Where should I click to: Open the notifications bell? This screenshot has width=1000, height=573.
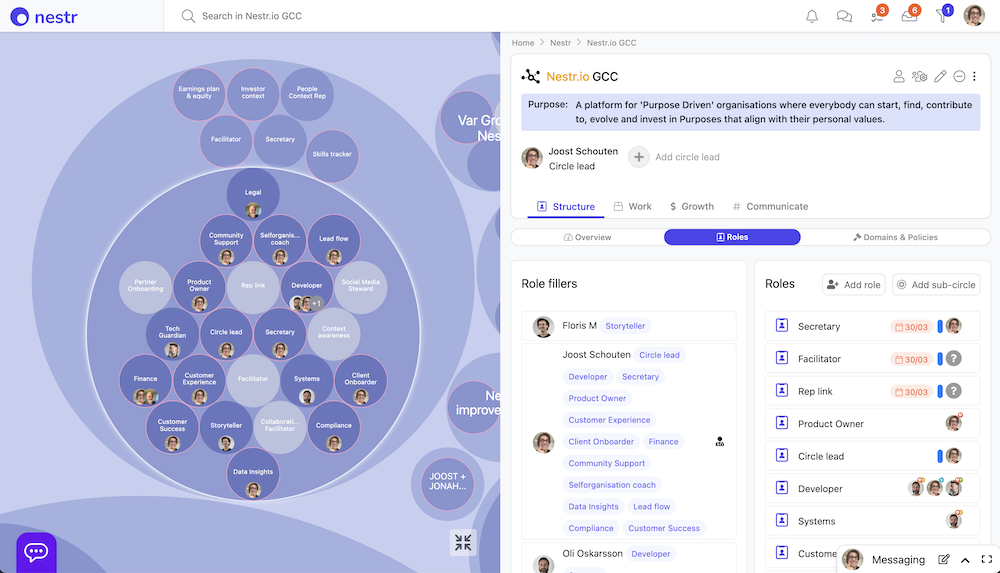[x=812, y=16]
